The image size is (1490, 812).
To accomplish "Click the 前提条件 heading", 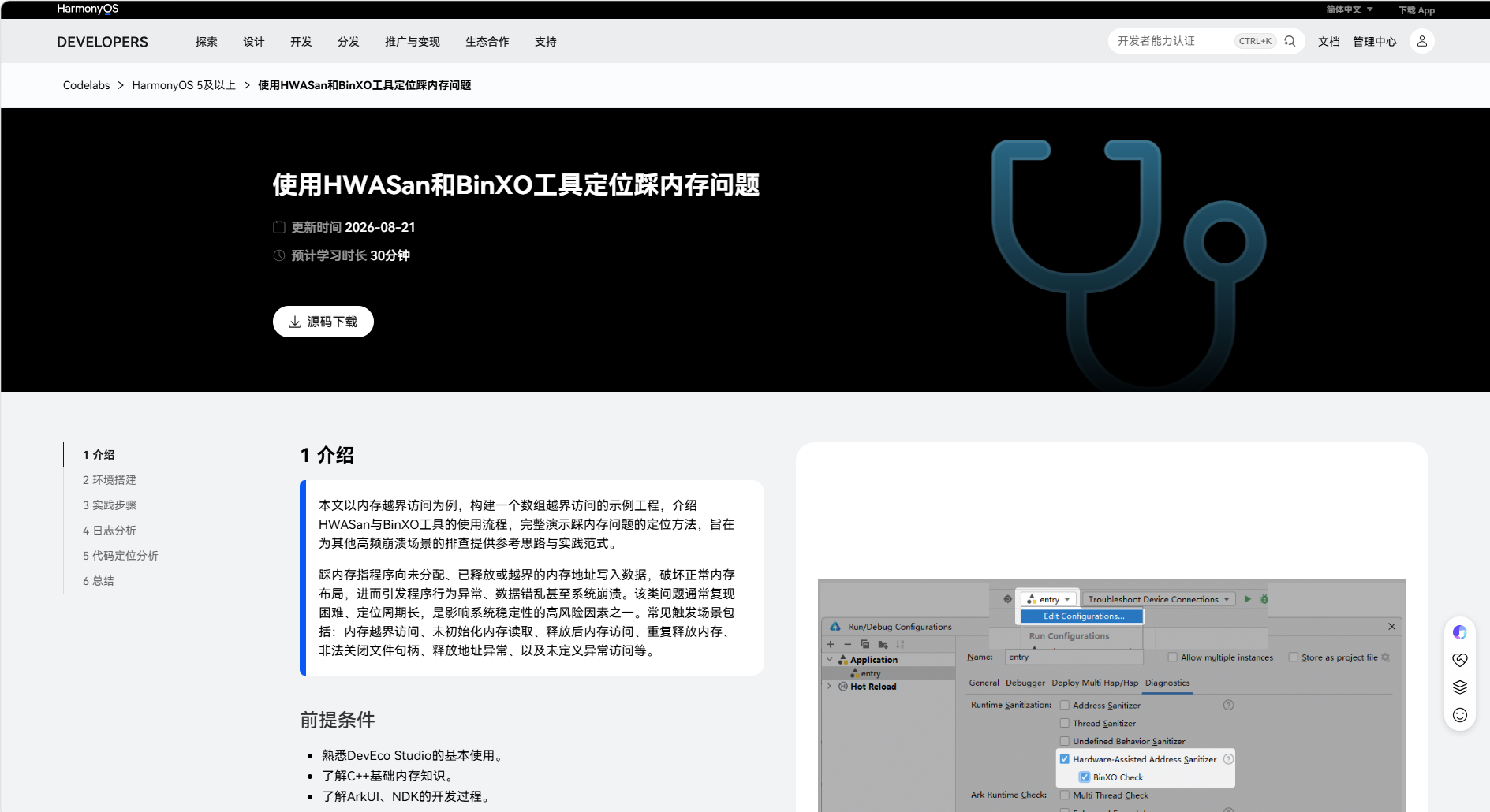I will tap(338, 720).
